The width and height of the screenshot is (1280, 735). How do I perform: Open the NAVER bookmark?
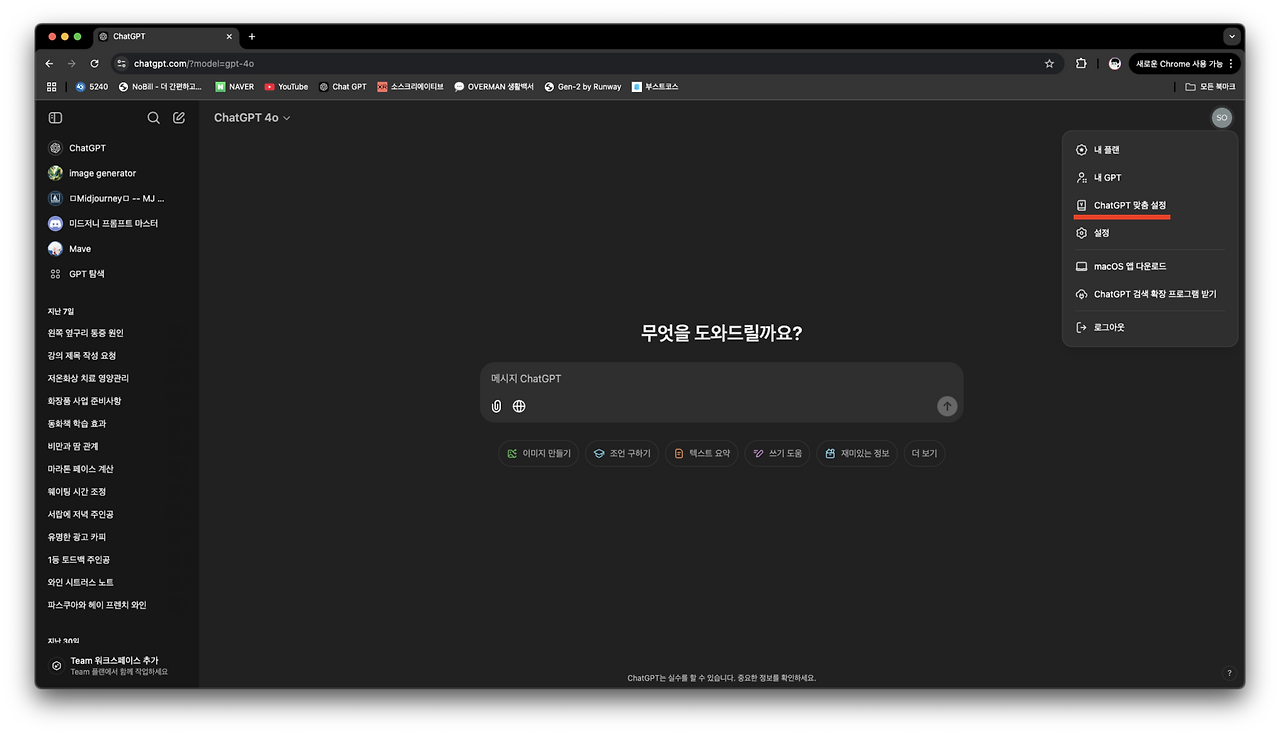pyautogui.click(x=235, y=87)
